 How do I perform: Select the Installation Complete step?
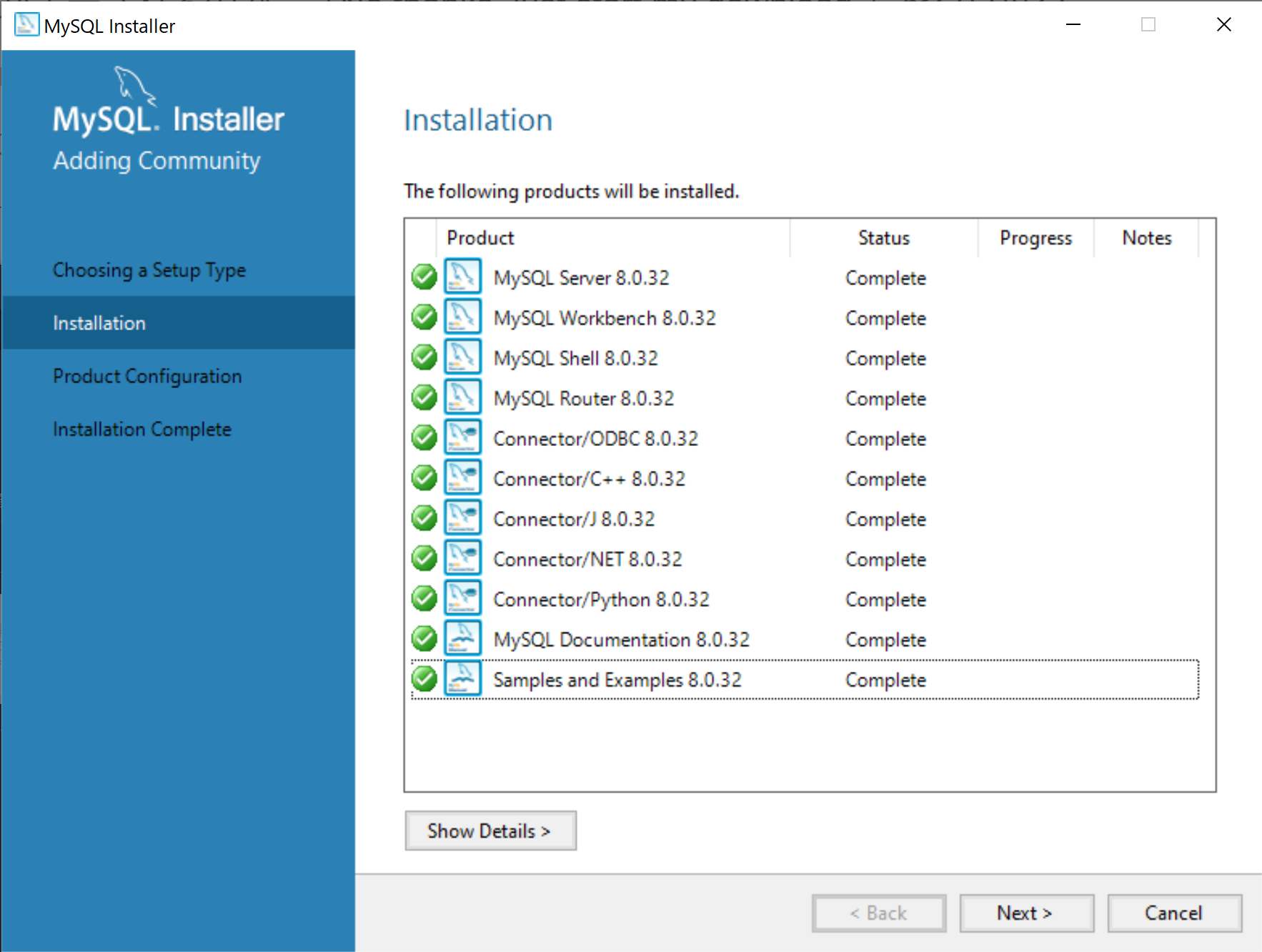(142, 429)
